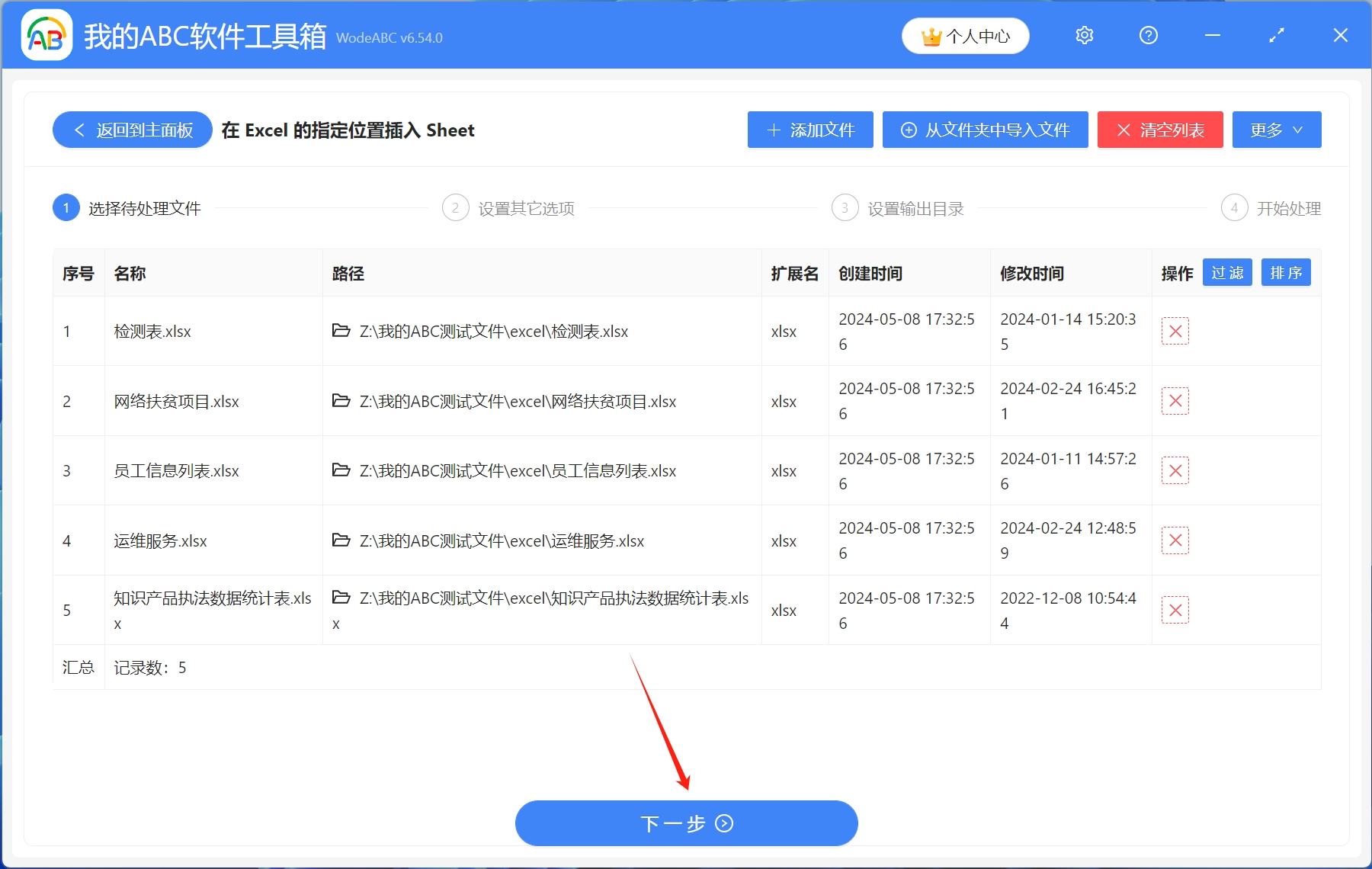Viewport: 1372px width, 869px height.
Task: Click 添加文件 to add files
Action: [x=810, y=130]
